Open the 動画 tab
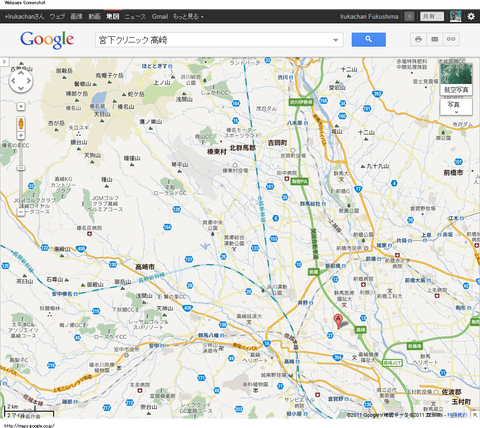480x428 pixels. click(x=94, y=16)
